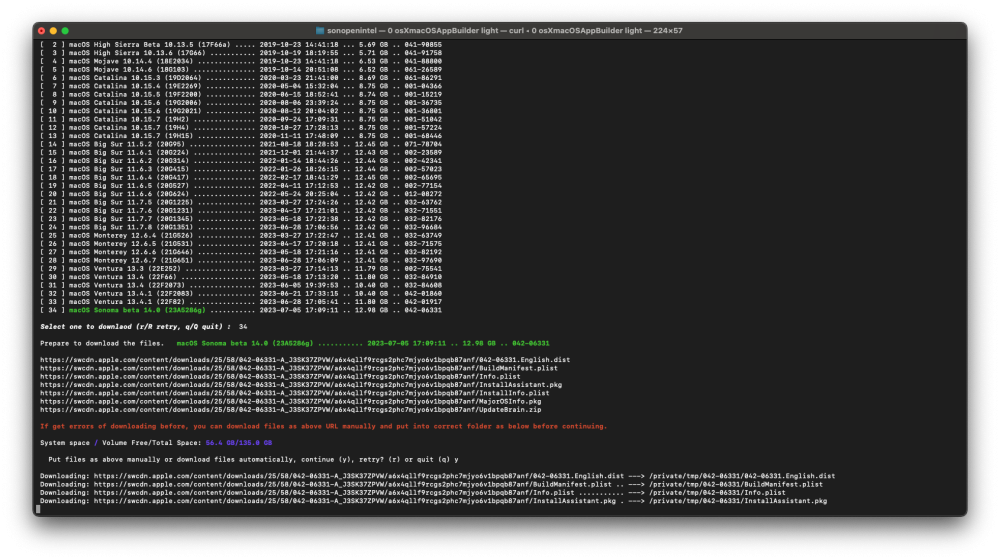Click row 'macOS Catalina 10.15.6 (19G2021)'
This screenshot has width=1000, height=560.
point(241,111)
